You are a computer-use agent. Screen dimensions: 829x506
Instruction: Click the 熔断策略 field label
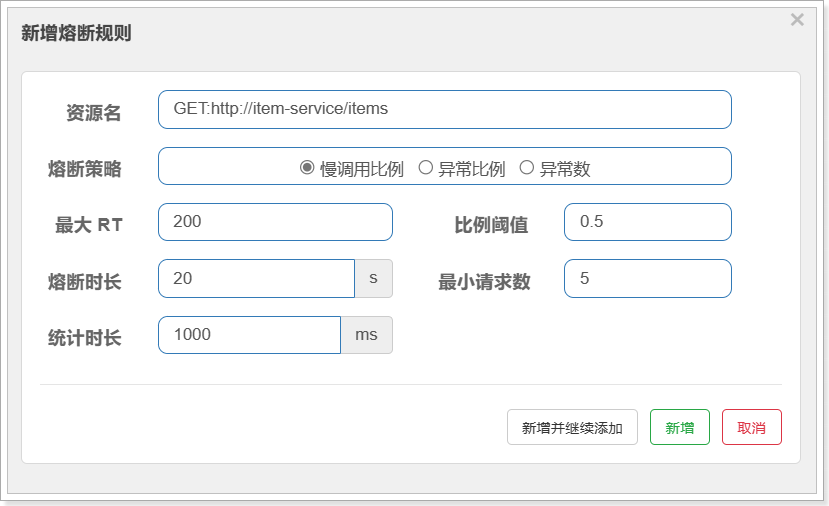click(85, 169)
